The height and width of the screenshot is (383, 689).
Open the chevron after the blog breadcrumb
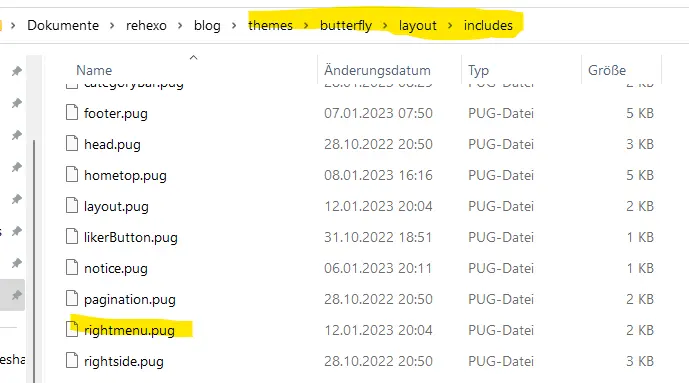coord(234,25)
